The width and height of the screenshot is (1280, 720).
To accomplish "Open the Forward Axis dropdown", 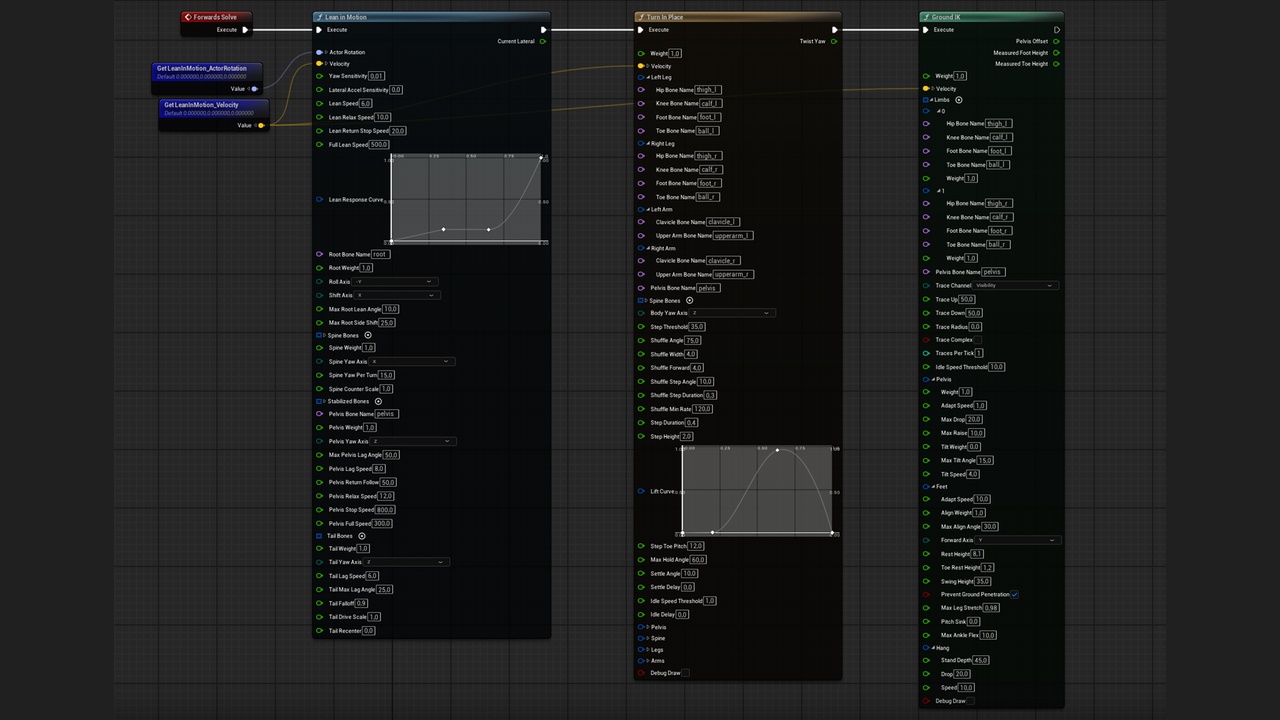I will tap(1018, 540).
